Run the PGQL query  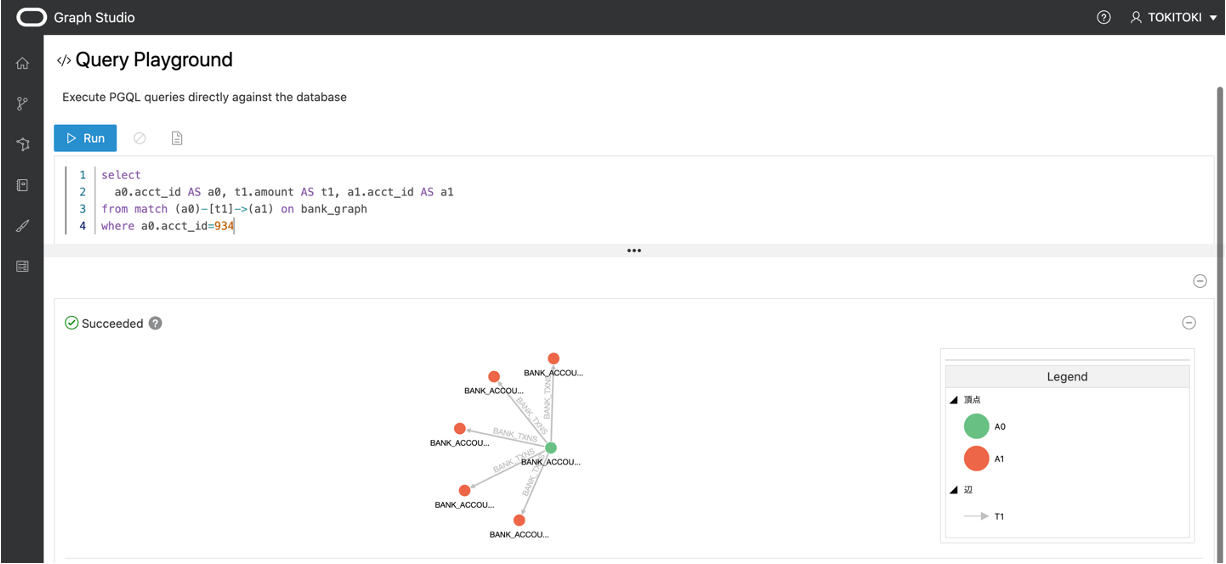coord(85,138)
